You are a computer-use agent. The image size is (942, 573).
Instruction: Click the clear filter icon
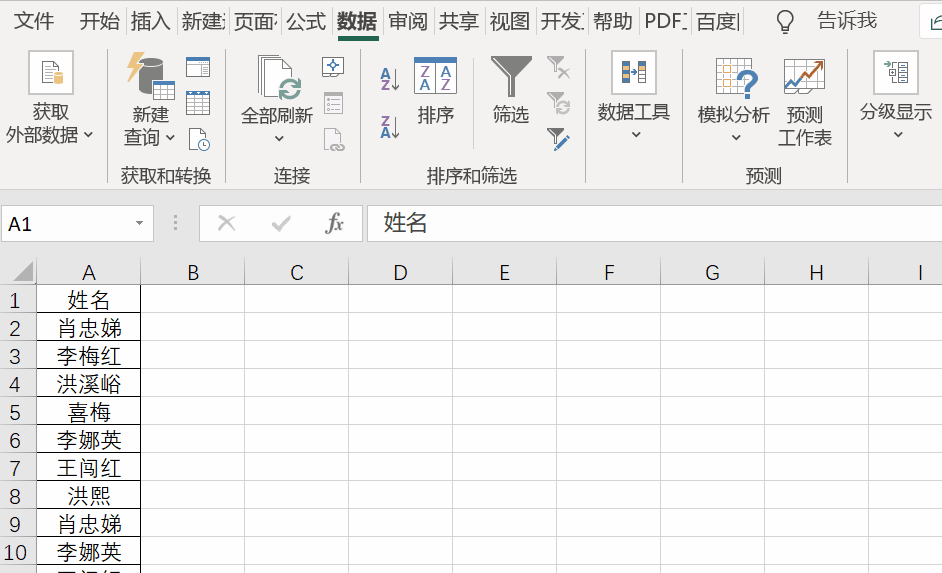[x=558, y=67]
